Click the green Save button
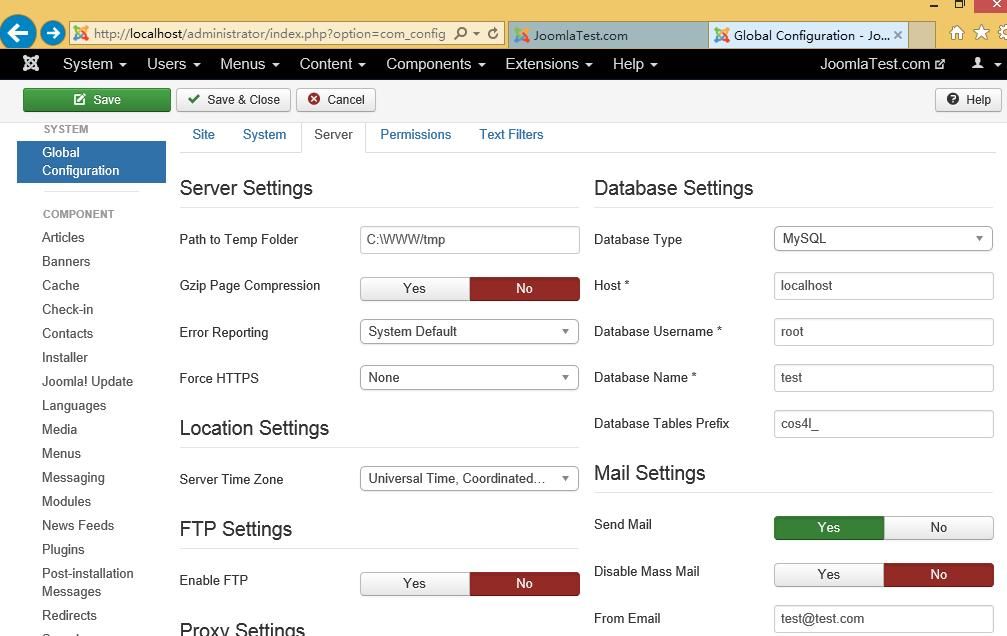 coord(97,100)
